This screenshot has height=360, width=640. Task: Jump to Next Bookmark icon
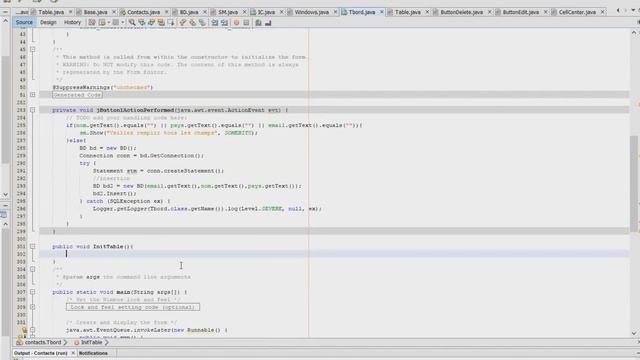pyautogui.click(x=192, y=23)
